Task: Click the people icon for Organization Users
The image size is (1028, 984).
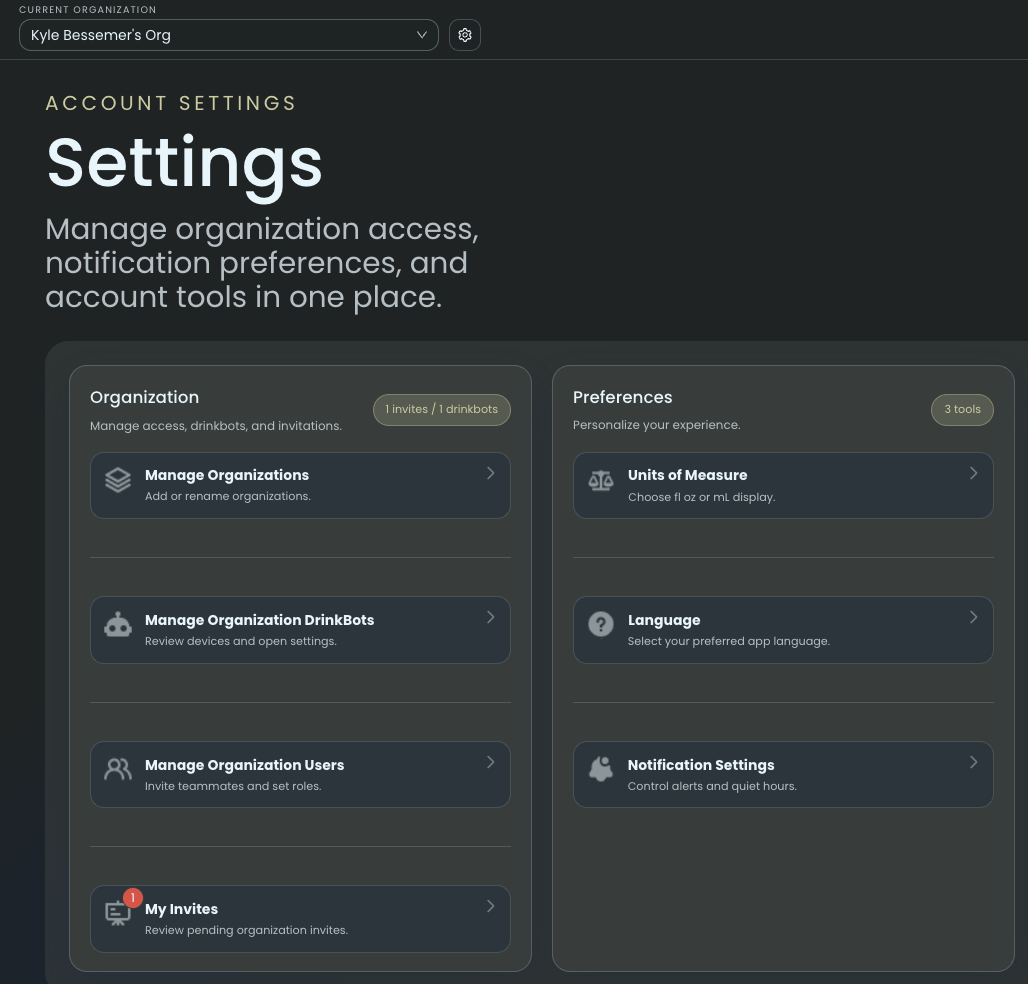Action: [118, 769]
